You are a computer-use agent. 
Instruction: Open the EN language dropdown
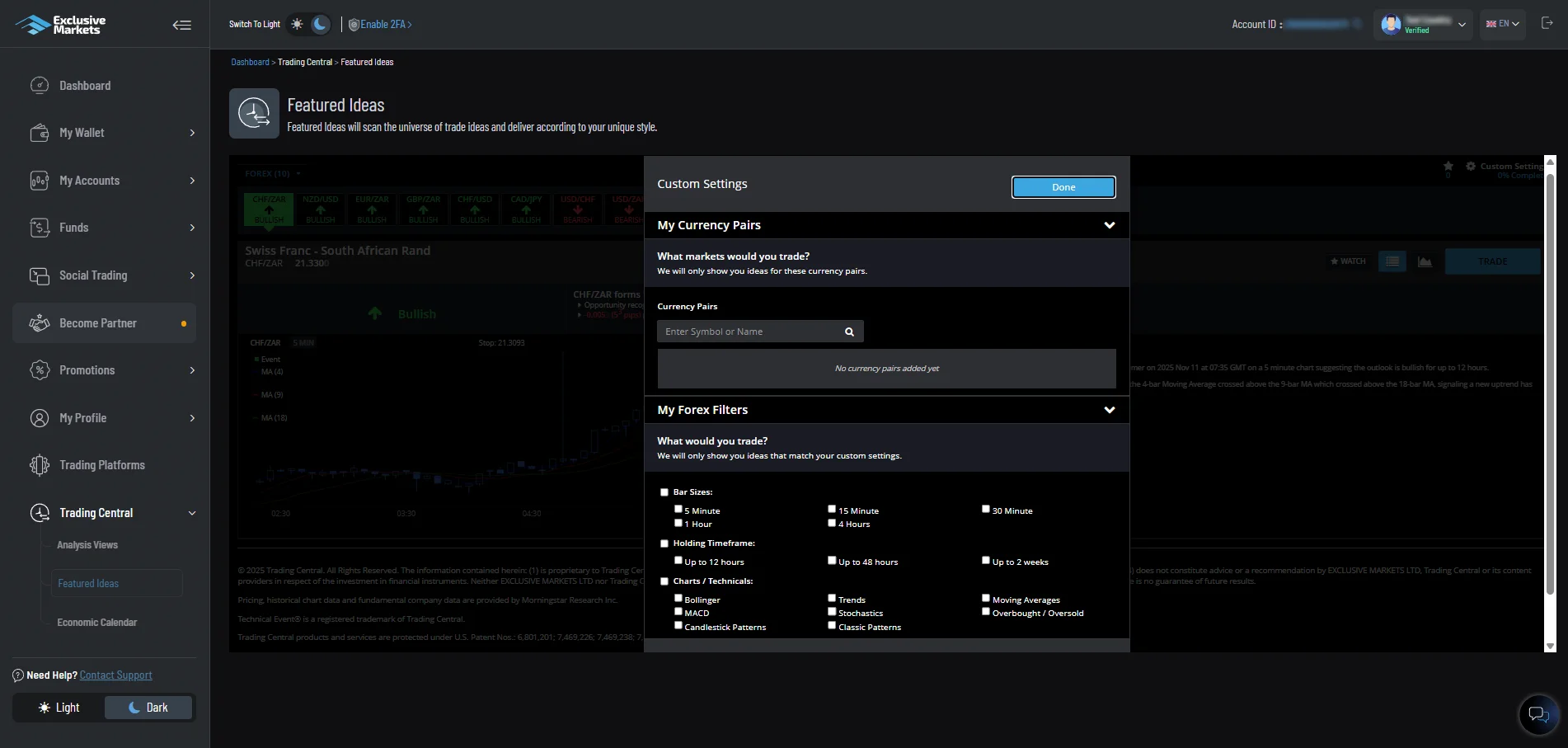1502,23
